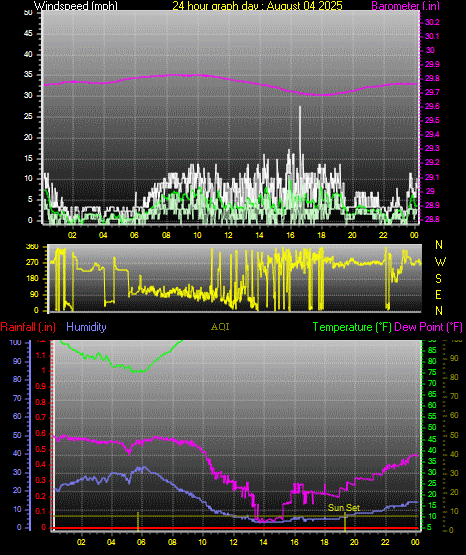This screenshot has height=555, width=466.
Task: Click the "E" wind direction letter
Action: [438, 294]
